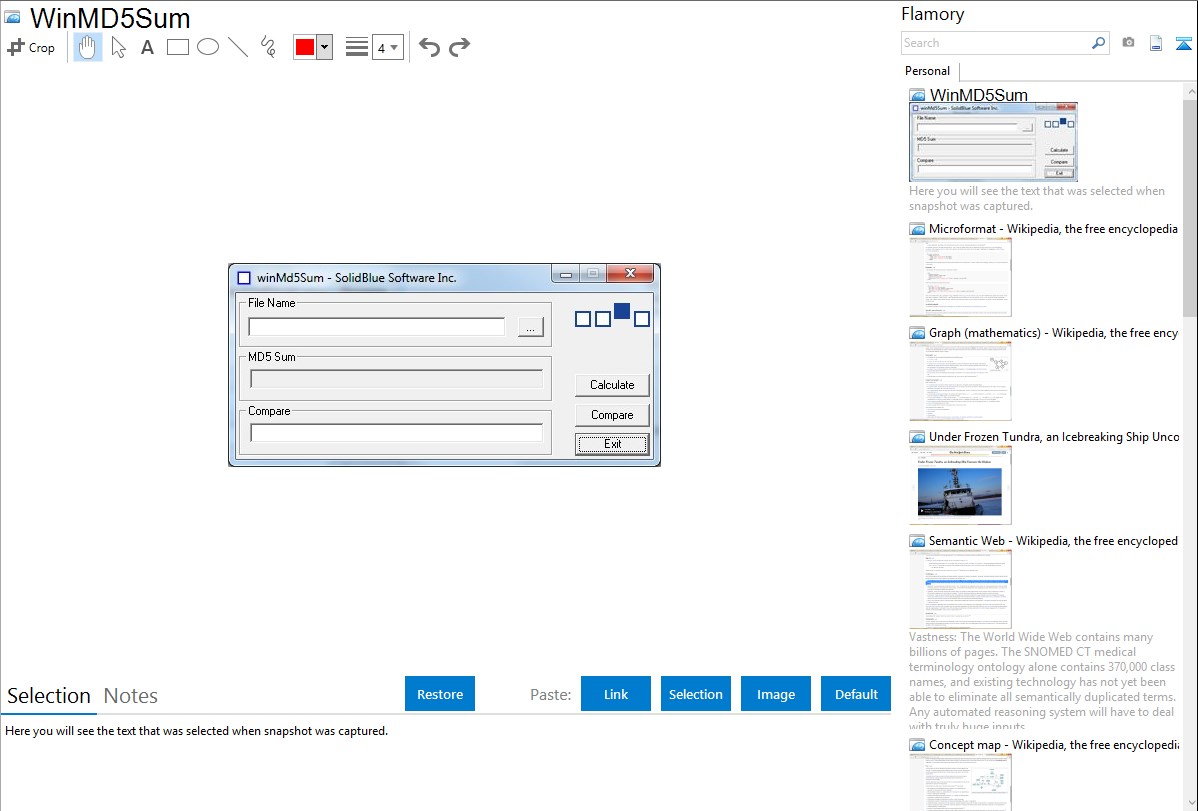This screenshot has height=811, width=1198.
Task: Open the Semantic Web snapshot thumbnail
Action: click(x=960, y=589)
